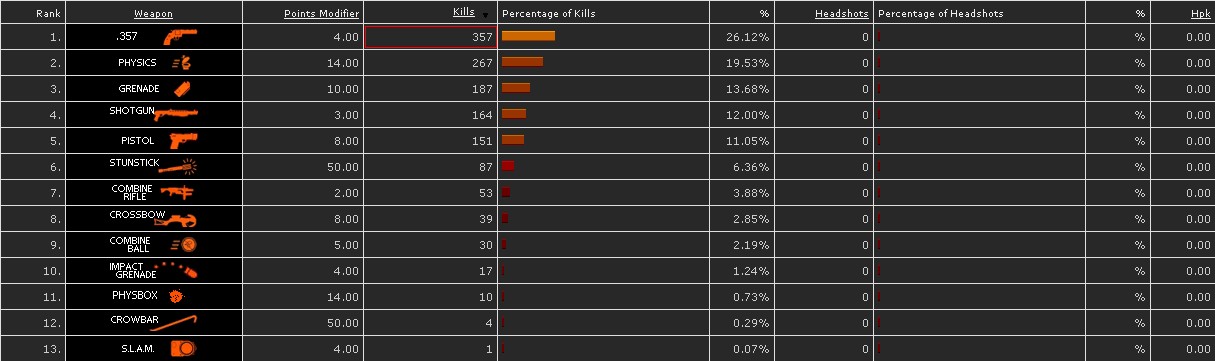The height and width of the screenshot is (361, 1215).
Task: Sort table by Weapon column header
Action: click(x=154, y=14)
